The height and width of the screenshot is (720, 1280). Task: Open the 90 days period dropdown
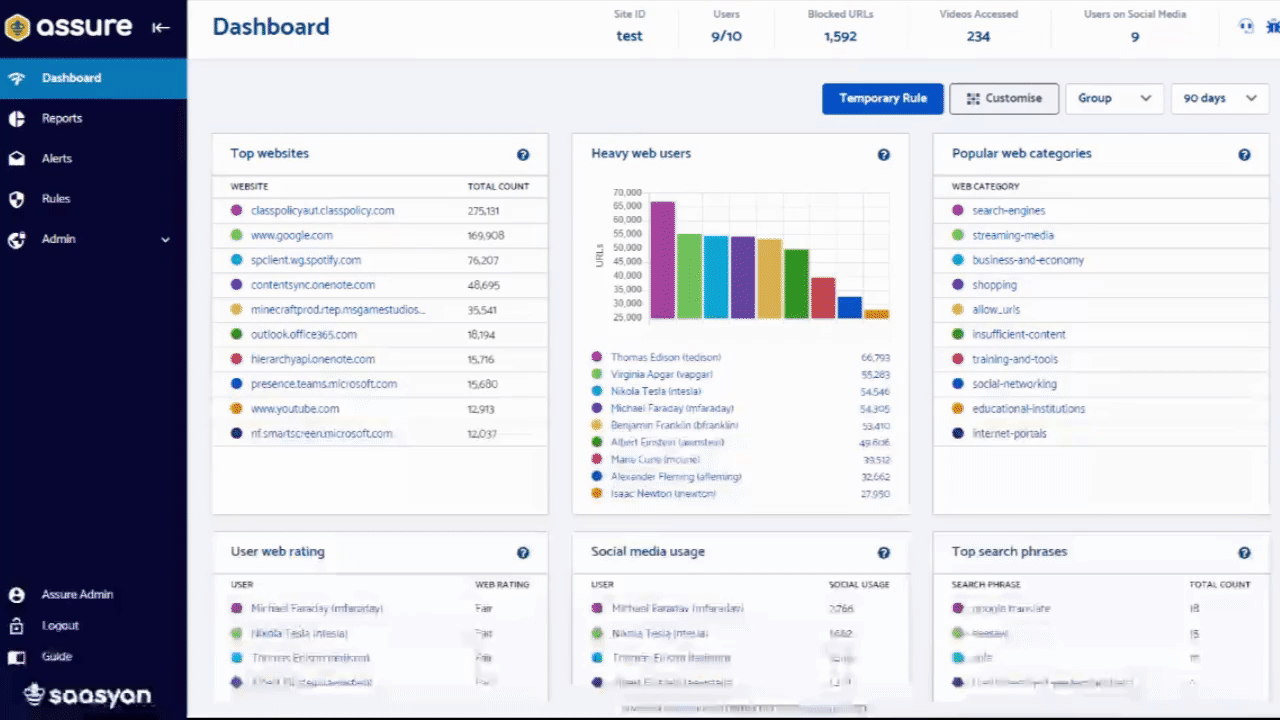1218,98
